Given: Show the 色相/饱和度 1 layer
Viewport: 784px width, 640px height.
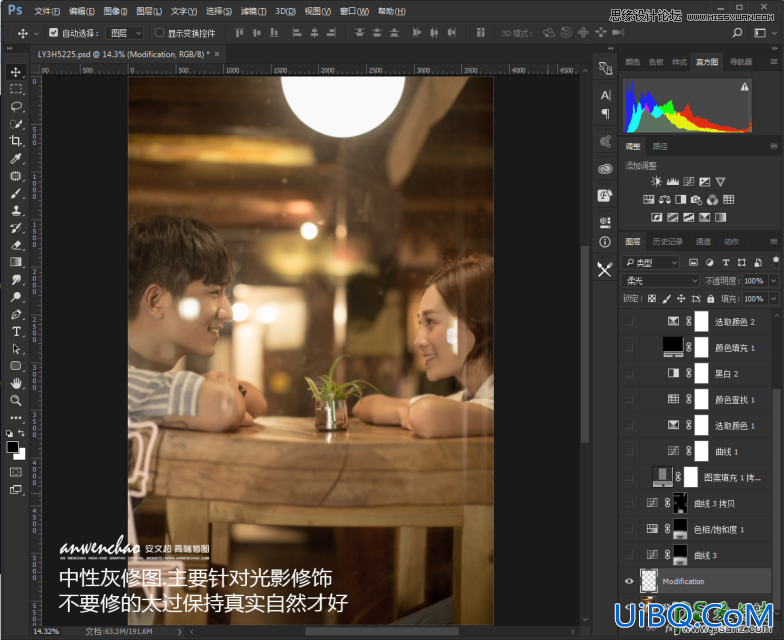Looking at the screenshot, I should coord(629,529).
